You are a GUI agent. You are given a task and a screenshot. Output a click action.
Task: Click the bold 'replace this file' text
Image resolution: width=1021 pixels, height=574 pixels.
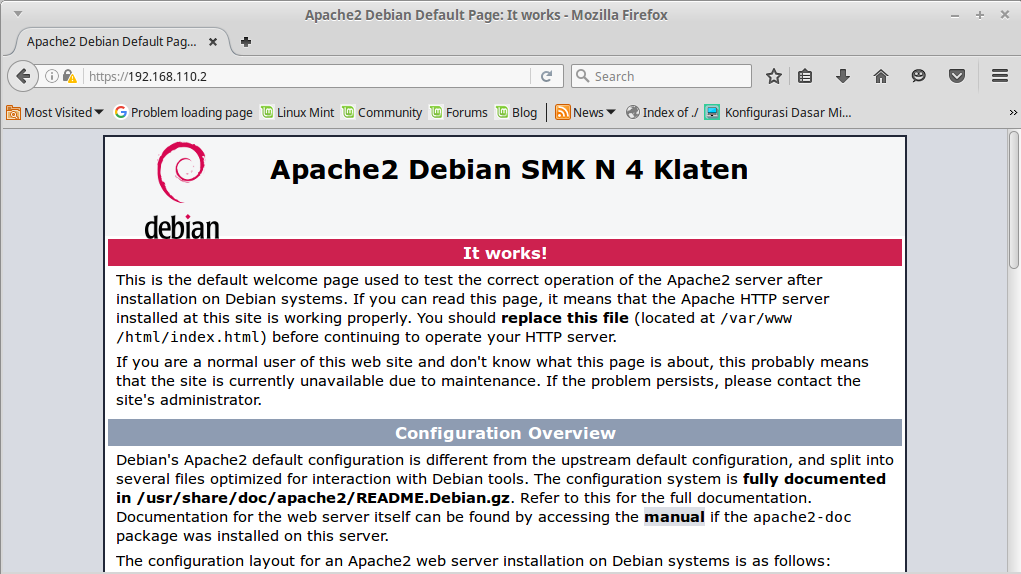pos(565,318)
